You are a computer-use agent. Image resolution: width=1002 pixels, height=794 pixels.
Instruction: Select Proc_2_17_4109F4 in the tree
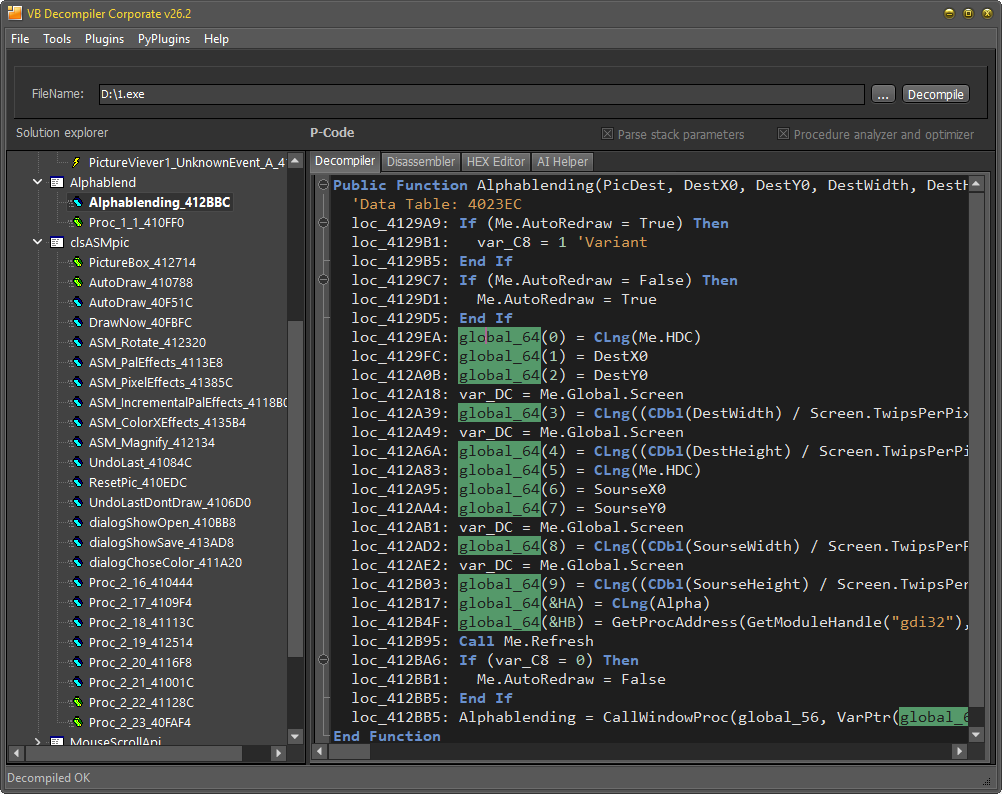[x=141, y=602]
